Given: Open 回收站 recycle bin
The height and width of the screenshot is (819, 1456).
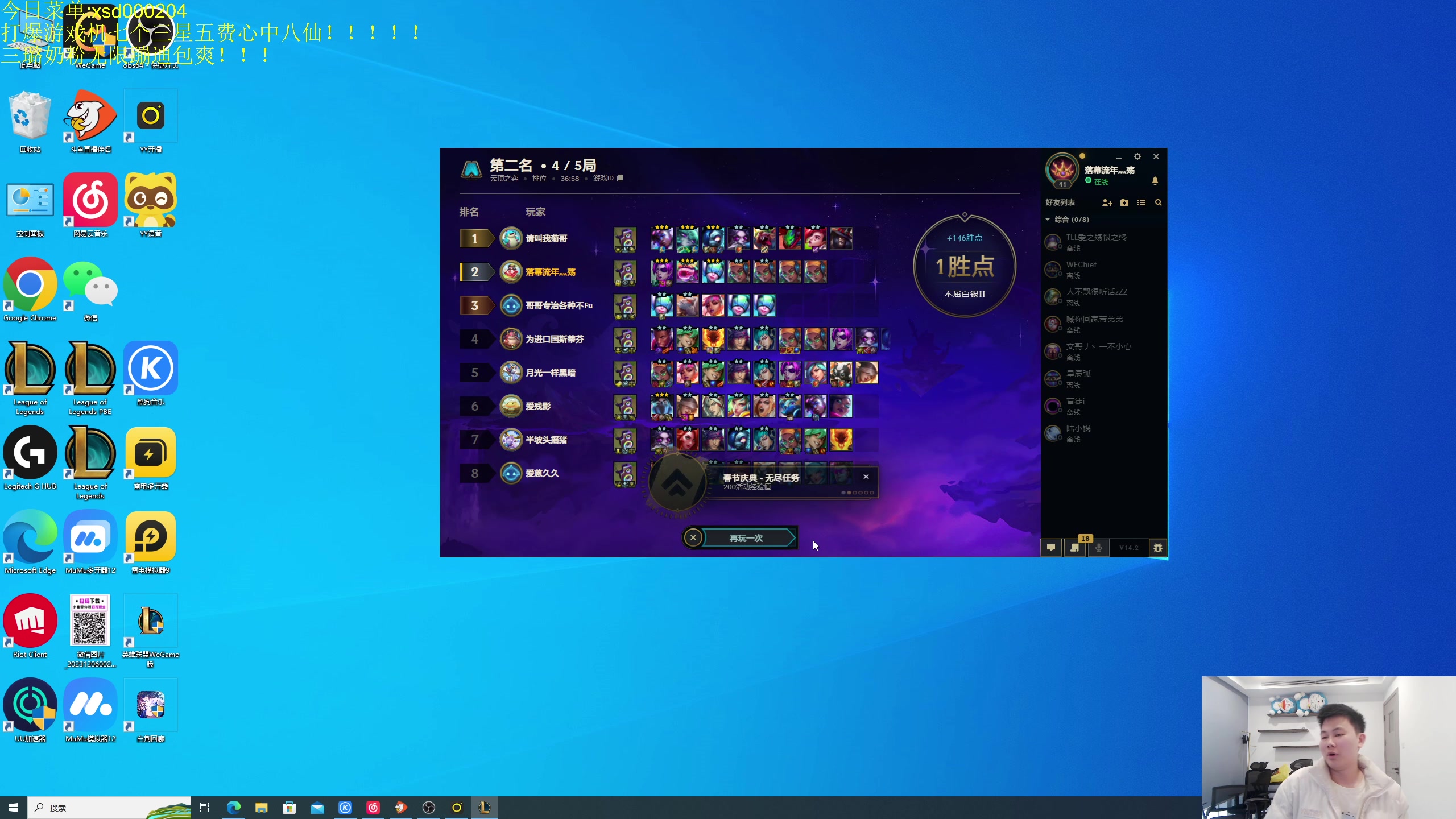Looking at the screenshot, I should pos(30,122).
